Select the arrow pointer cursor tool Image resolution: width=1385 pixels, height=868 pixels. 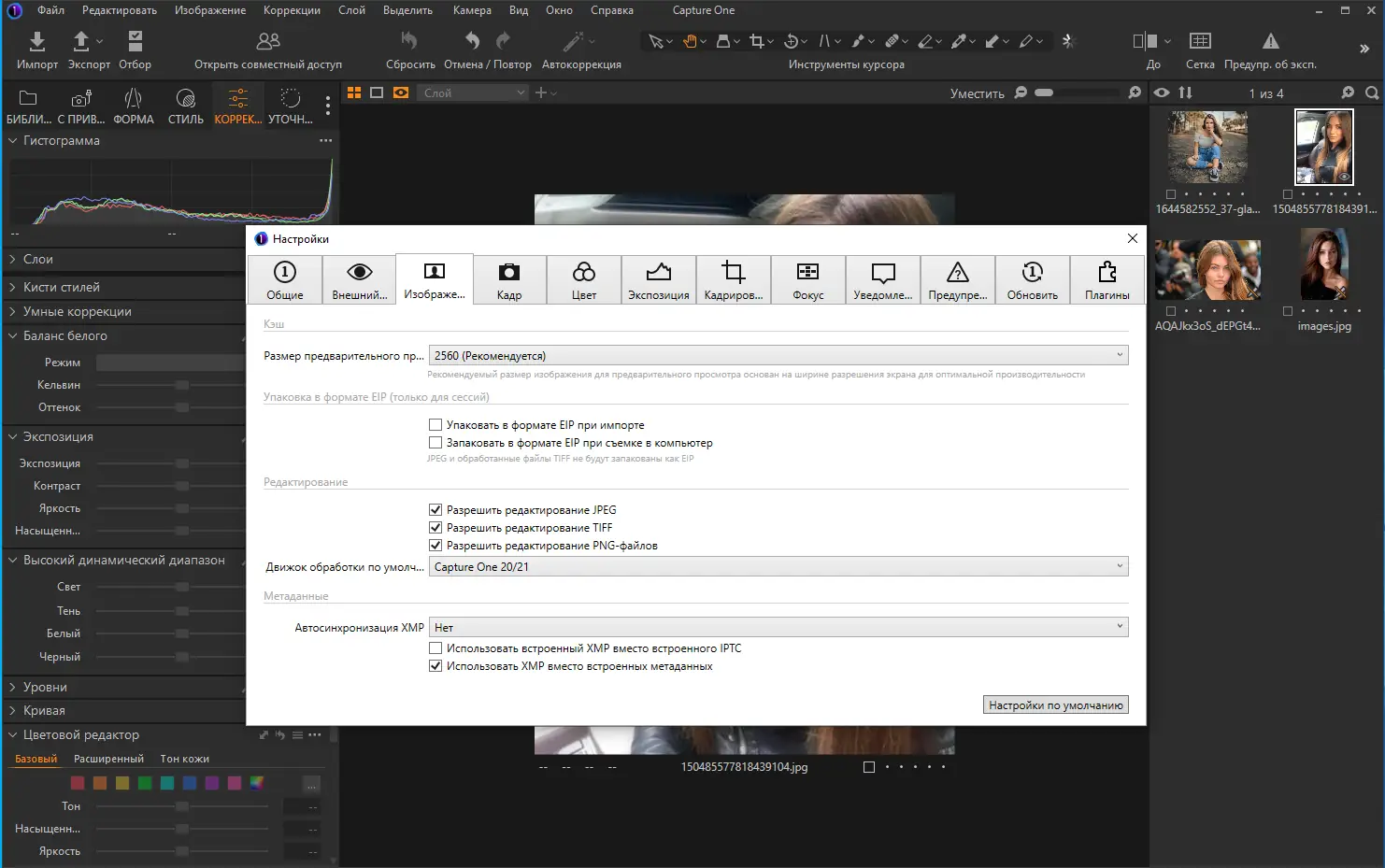coord(656,41)
